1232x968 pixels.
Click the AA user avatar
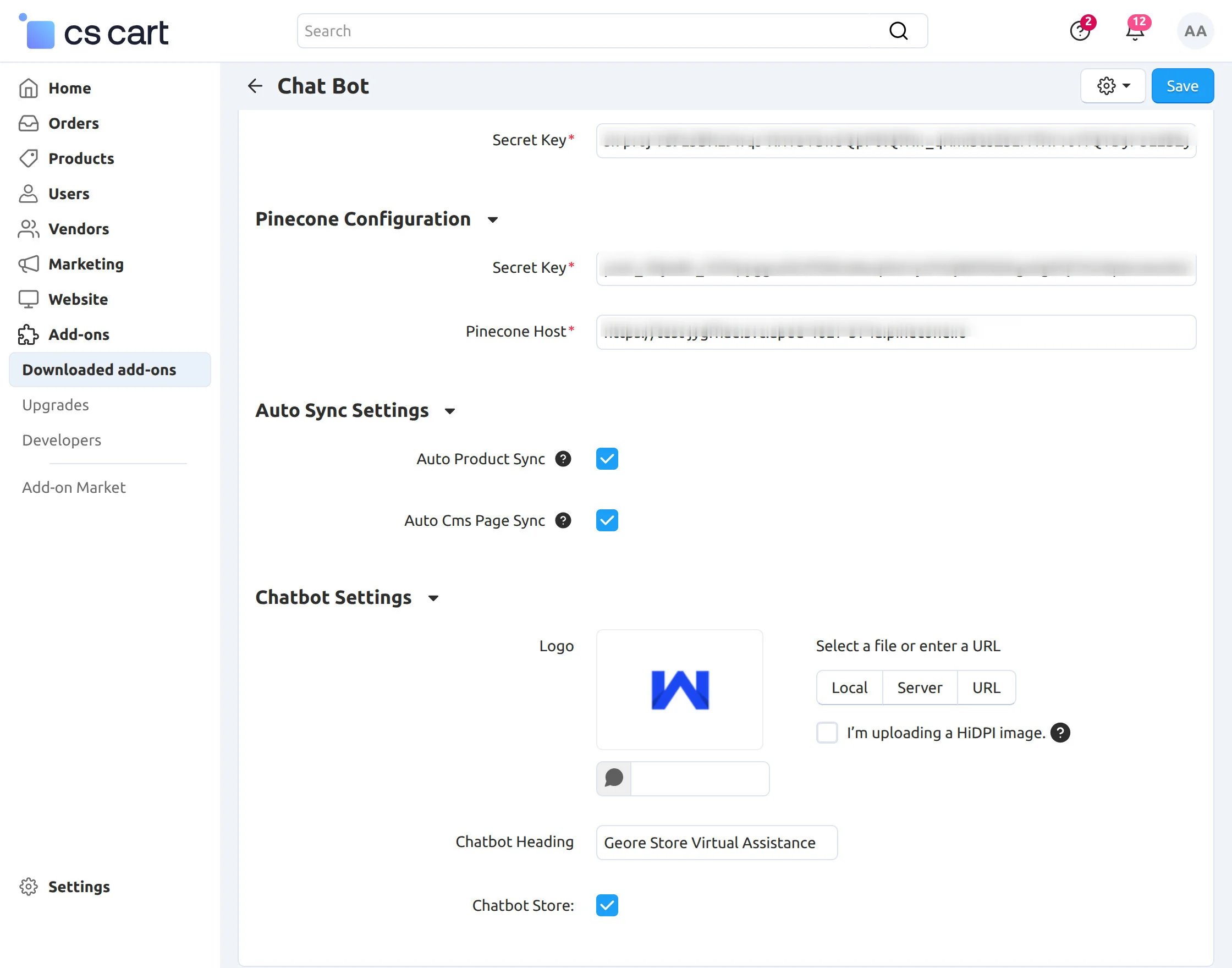click(1195, 31)
